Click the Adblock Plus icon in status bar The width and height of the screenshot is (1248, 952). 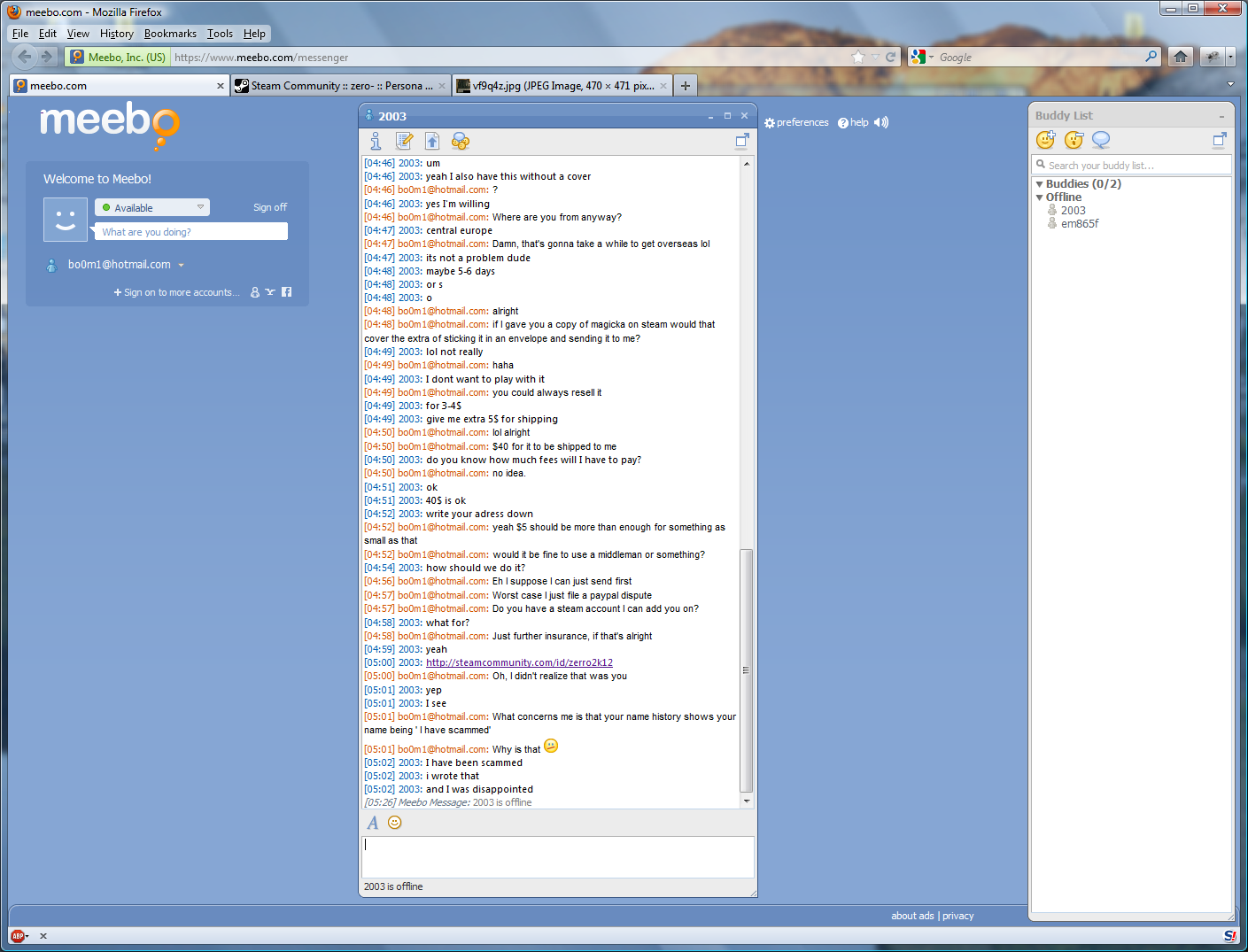tap(17, 936)
